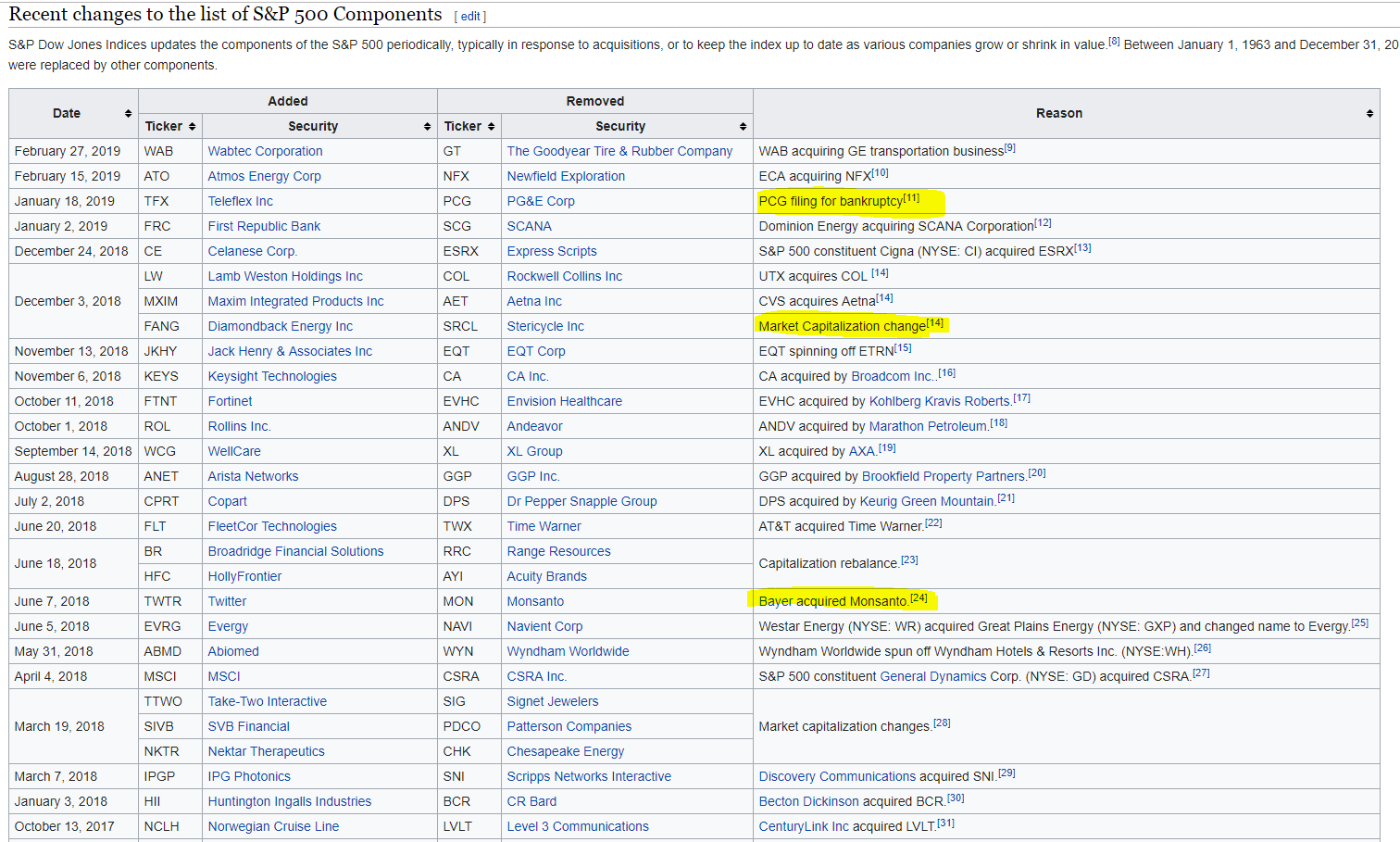Open Lamb Weston Holdings Inc link
The image size is (1400, 842).
285,276
